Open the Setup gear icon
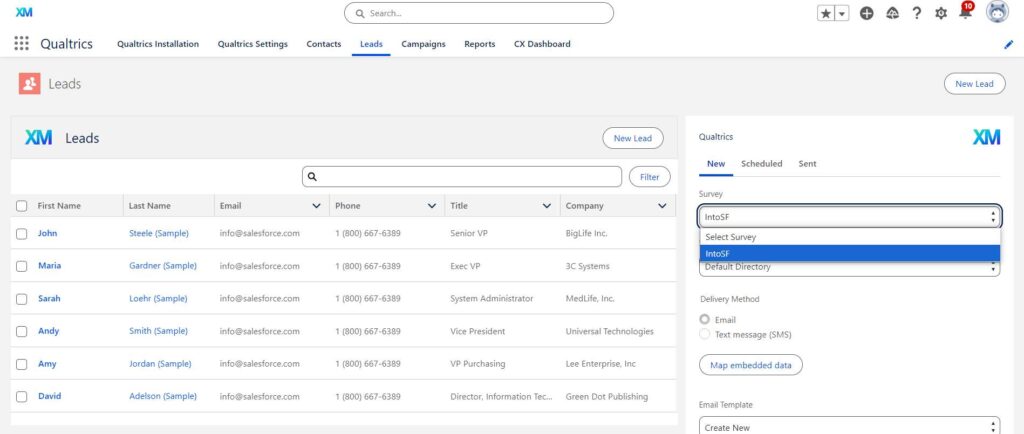Viewport: 1024px width, 434px height. click(940, 13)
